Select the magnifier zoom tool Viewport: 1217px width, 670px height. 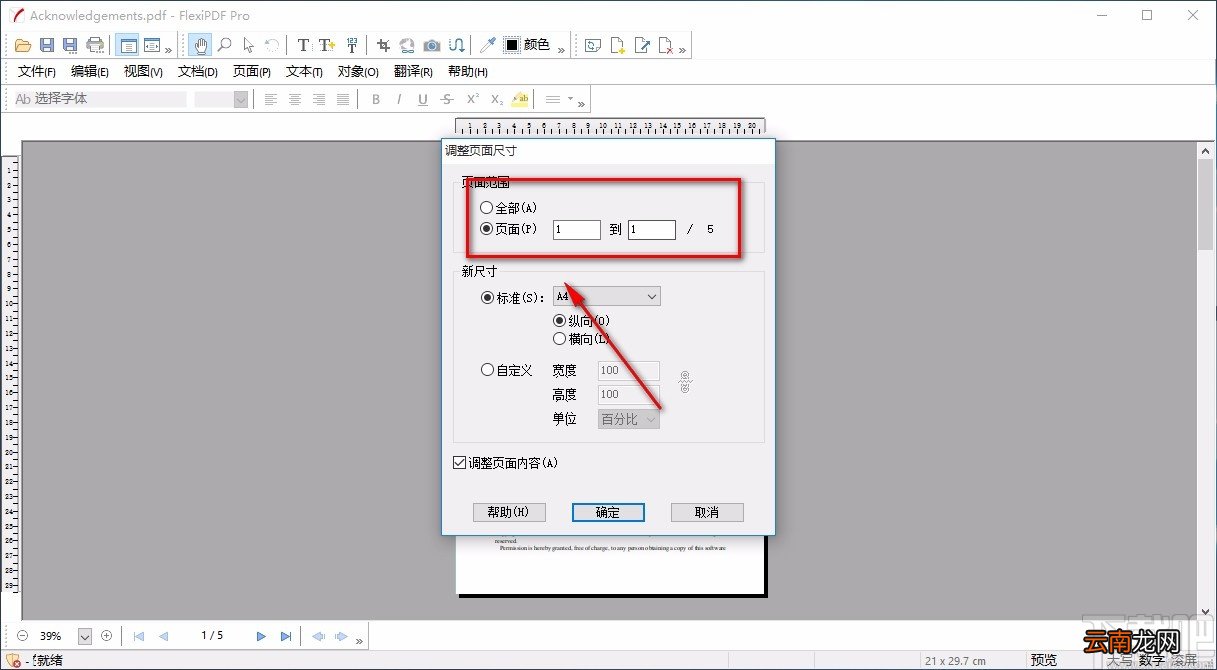[225, 45]
